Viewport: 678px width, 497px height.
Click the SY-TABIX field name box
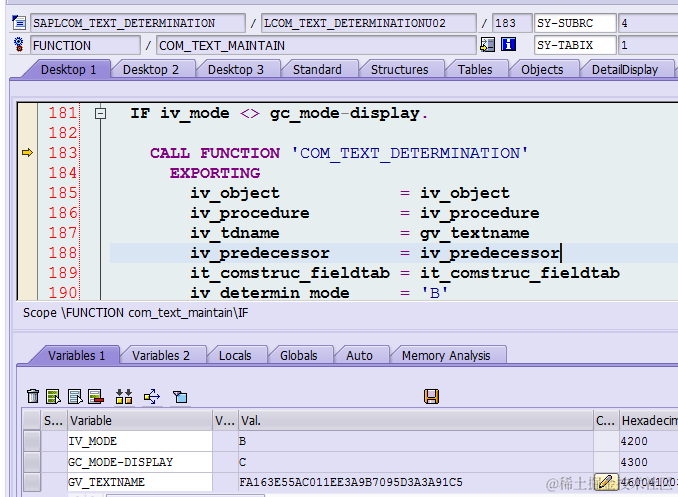pos(575,45)
